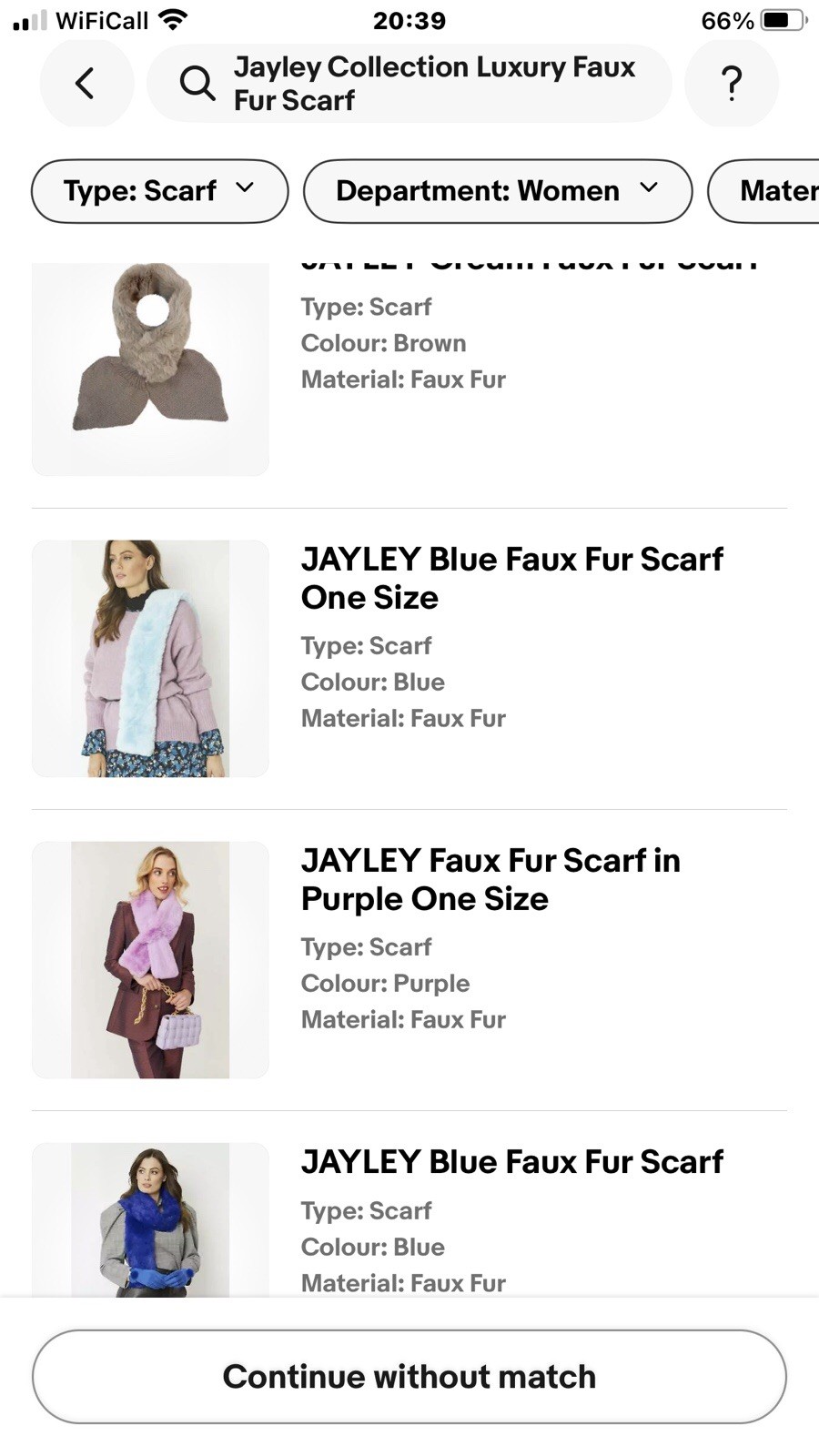Expand the Department: Women filter
Image resolution: width=819 pixels, height=1456 pixels.
tap(498, 191)
